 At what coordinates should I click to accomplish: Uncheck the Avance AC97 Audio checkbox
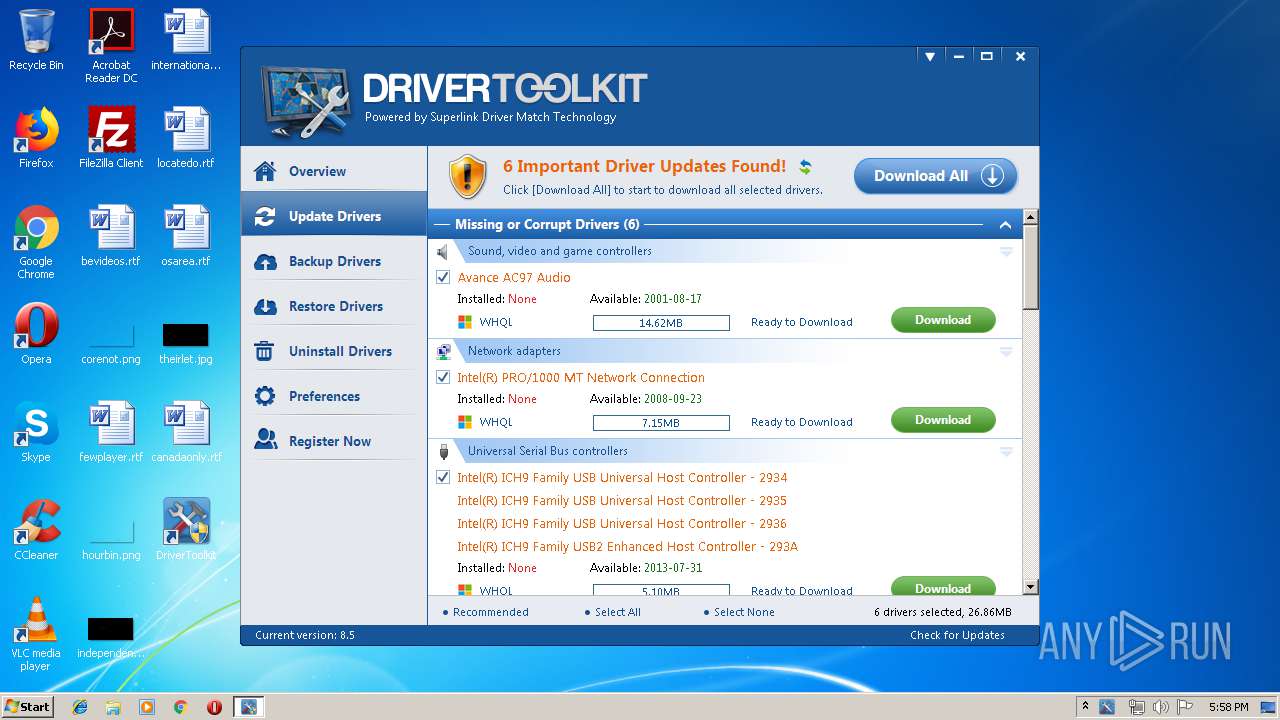(443, 277)
